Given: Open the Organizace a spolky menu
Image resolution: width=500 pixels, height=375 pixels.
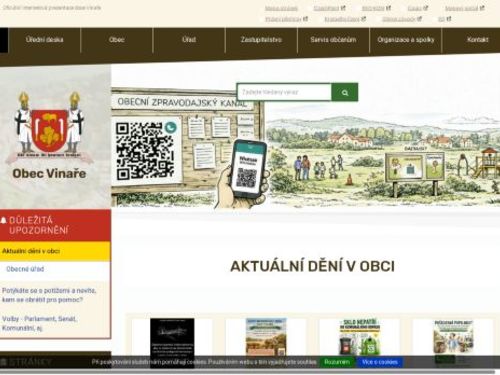Looking at the screenshot, I should point(406,40).
